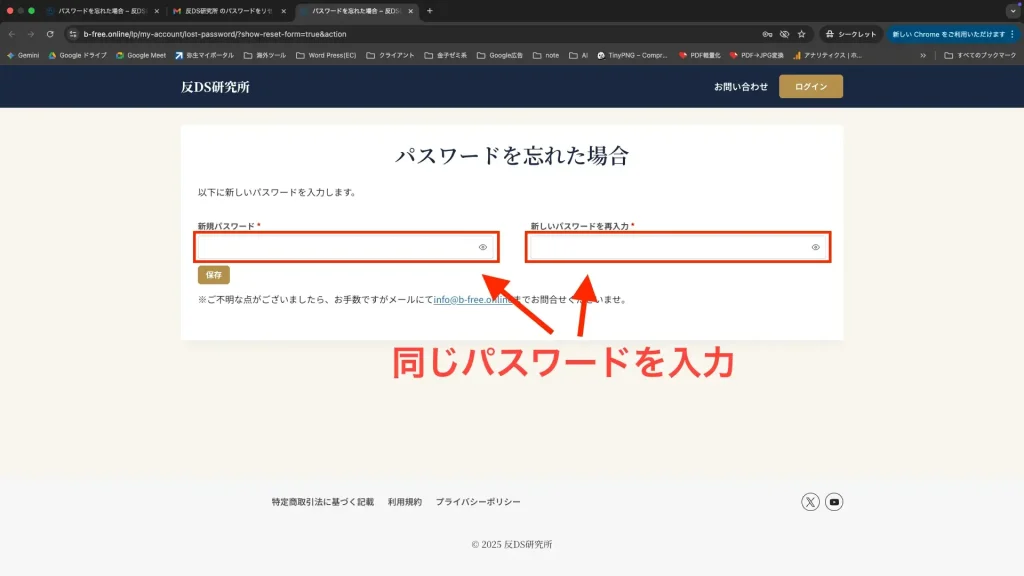Click the X (Twitter) social icon in footer
Screen dimensions: 1024x576
(x=810, y=502)
